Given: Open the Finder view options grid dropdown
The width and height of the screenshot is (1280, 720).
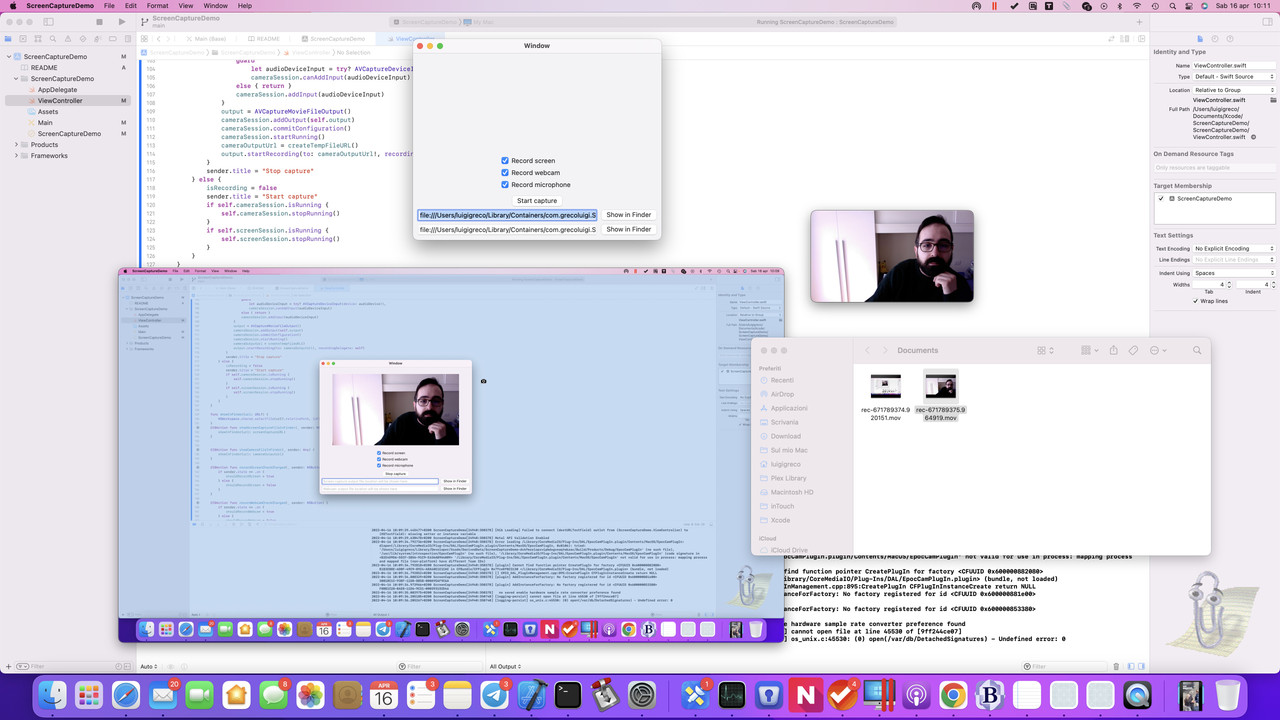Looking at the screenshot, I should pos(1045,350).
